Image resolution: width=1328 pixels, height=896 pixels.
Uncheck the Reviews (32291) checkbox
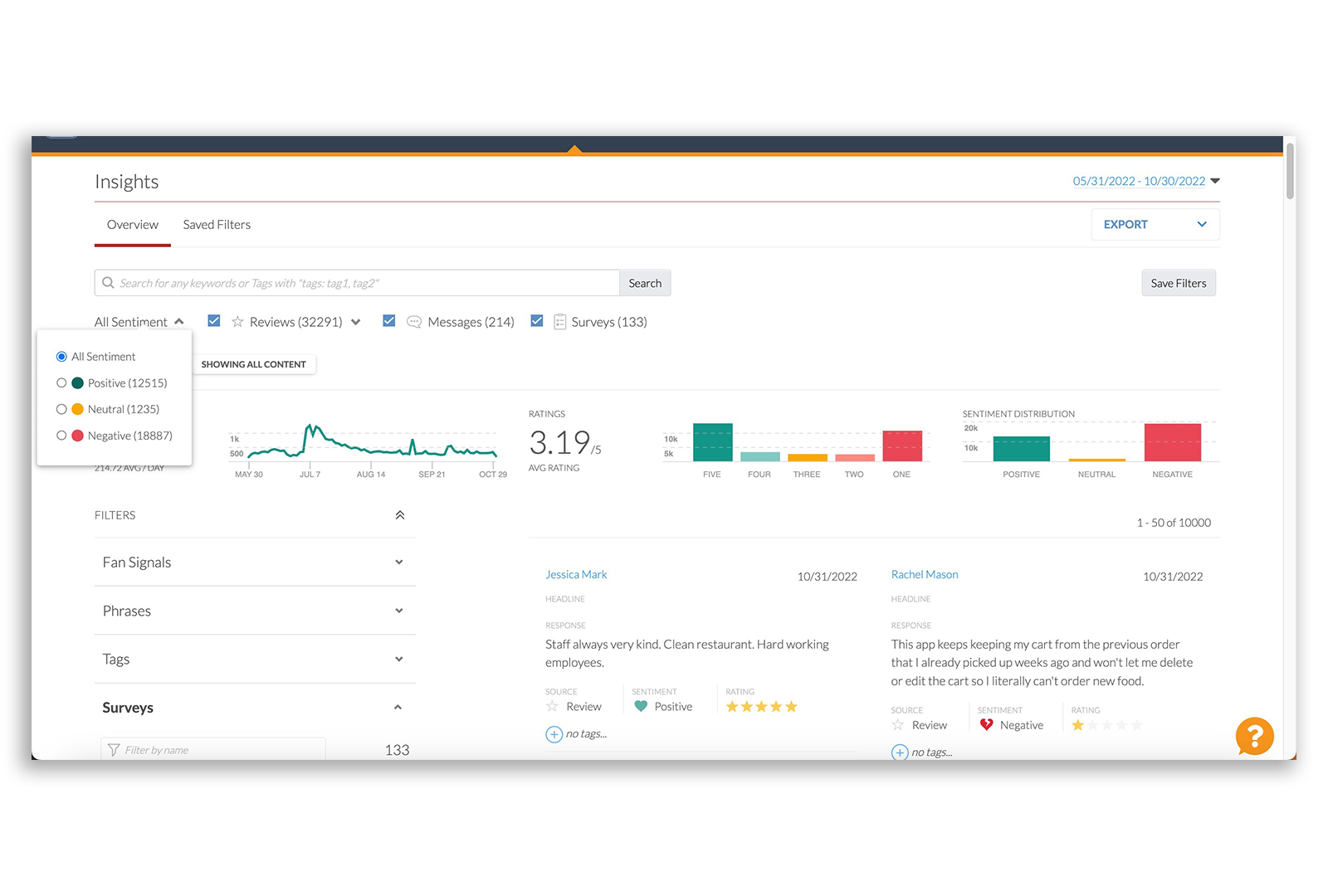pyautogui.click(x=214, y=321)
